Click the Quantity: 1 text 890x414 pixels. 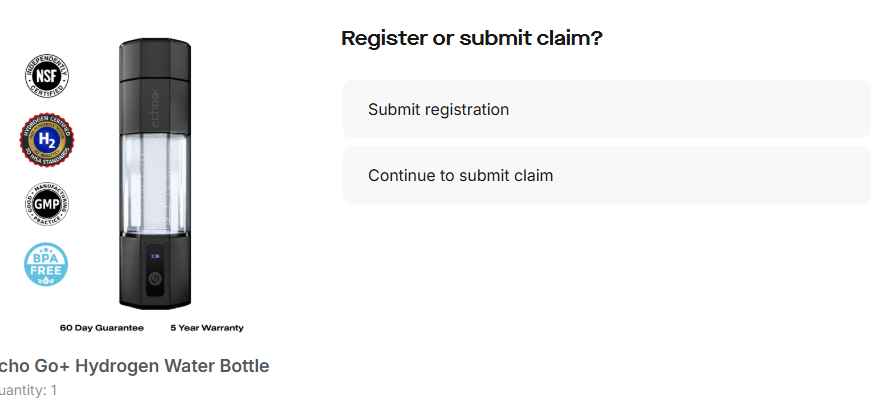(x=27, y=390)
